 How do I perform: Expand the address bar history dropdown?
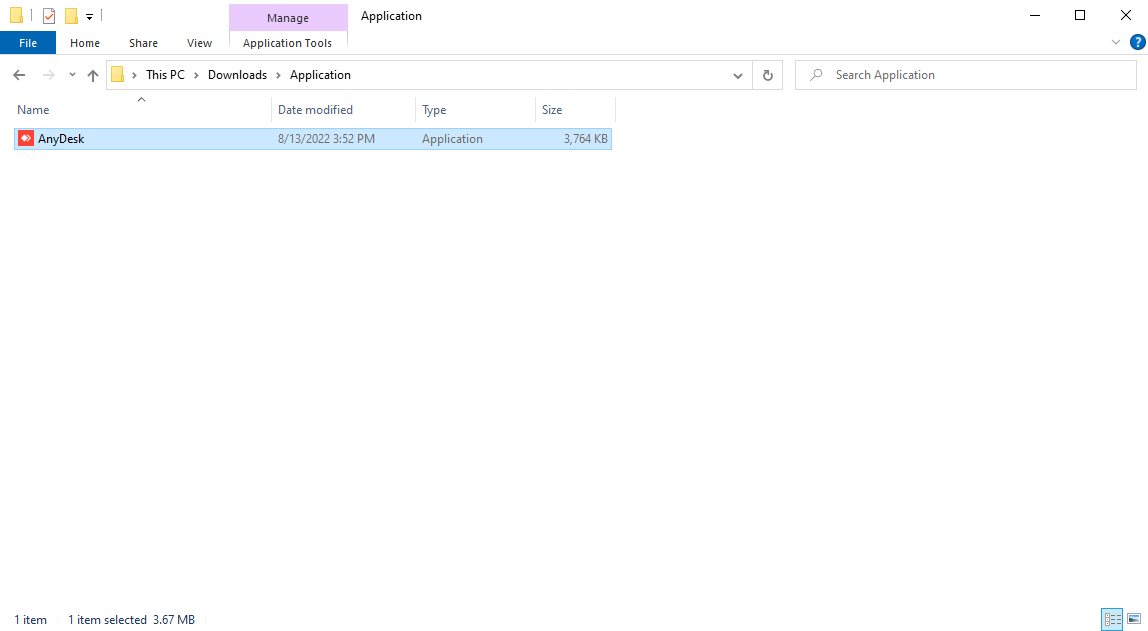(x=737, y=75)
